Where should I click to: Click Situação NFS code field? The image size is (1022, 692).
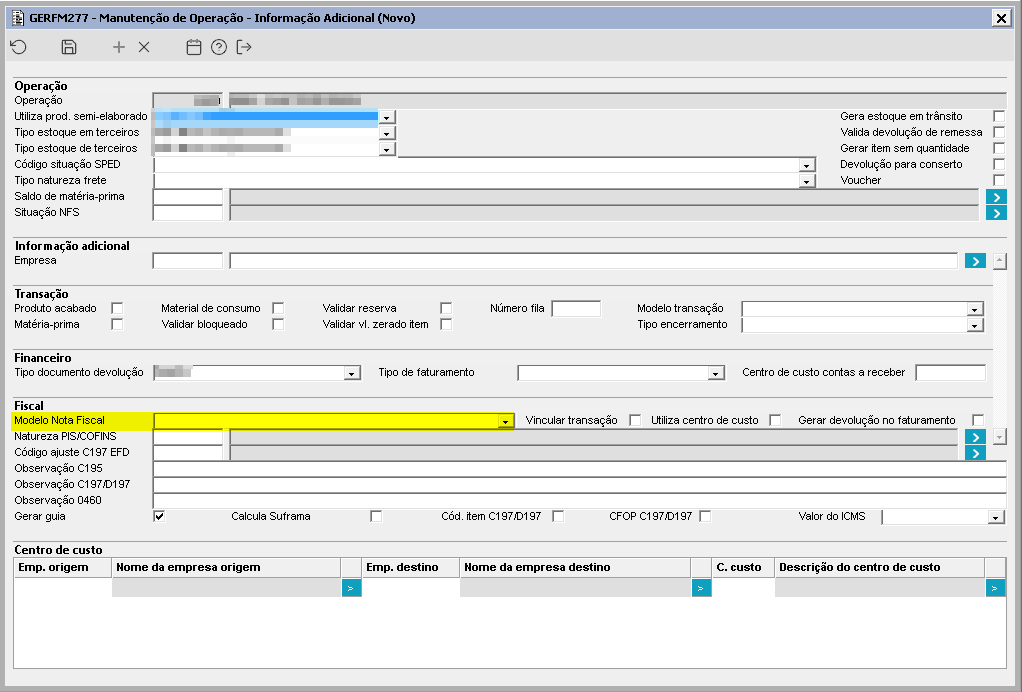click(x=188, y=212)
